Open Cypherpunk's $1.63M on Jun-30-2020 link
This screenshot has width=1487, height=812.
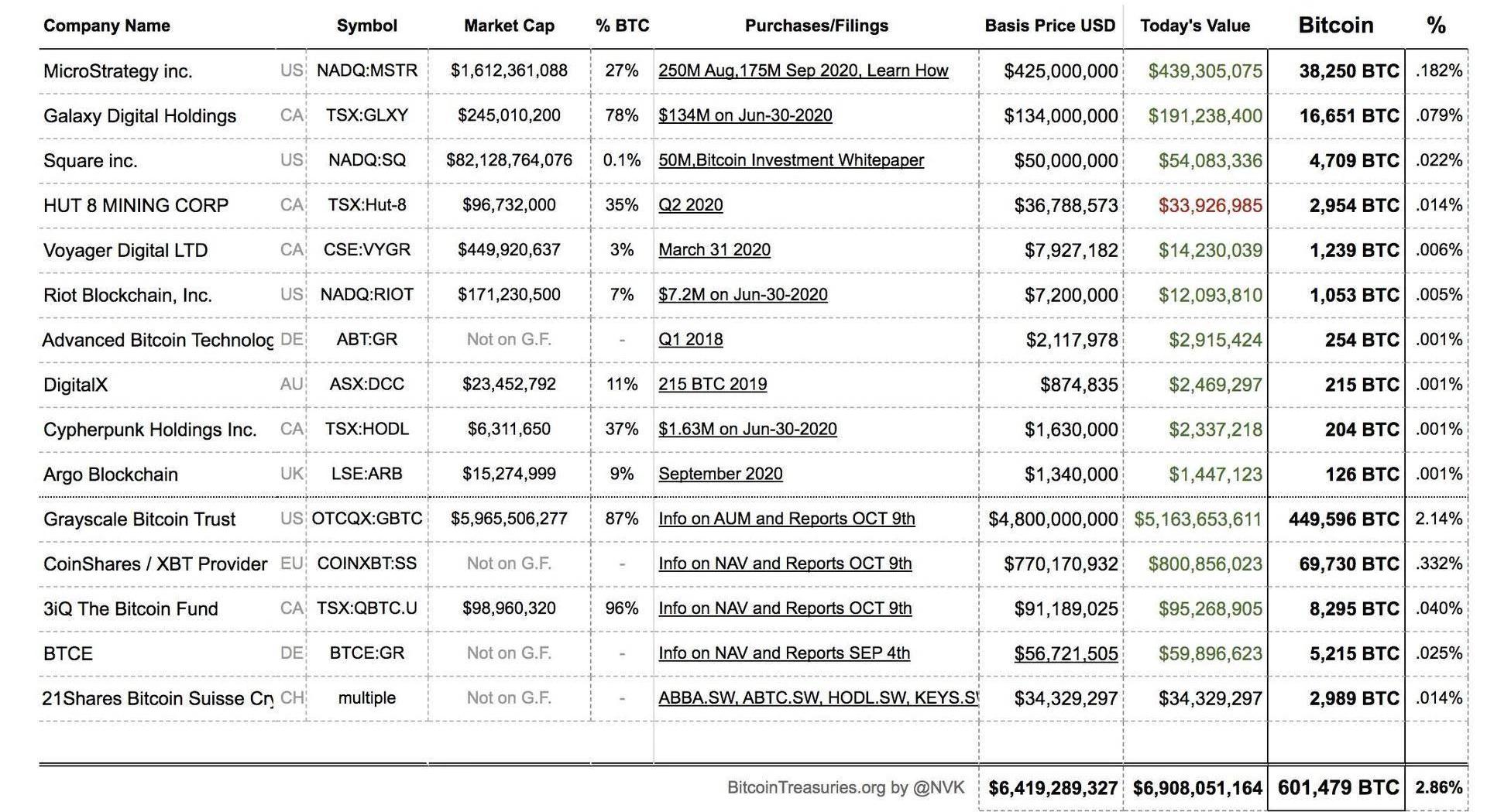coord(747,429)
